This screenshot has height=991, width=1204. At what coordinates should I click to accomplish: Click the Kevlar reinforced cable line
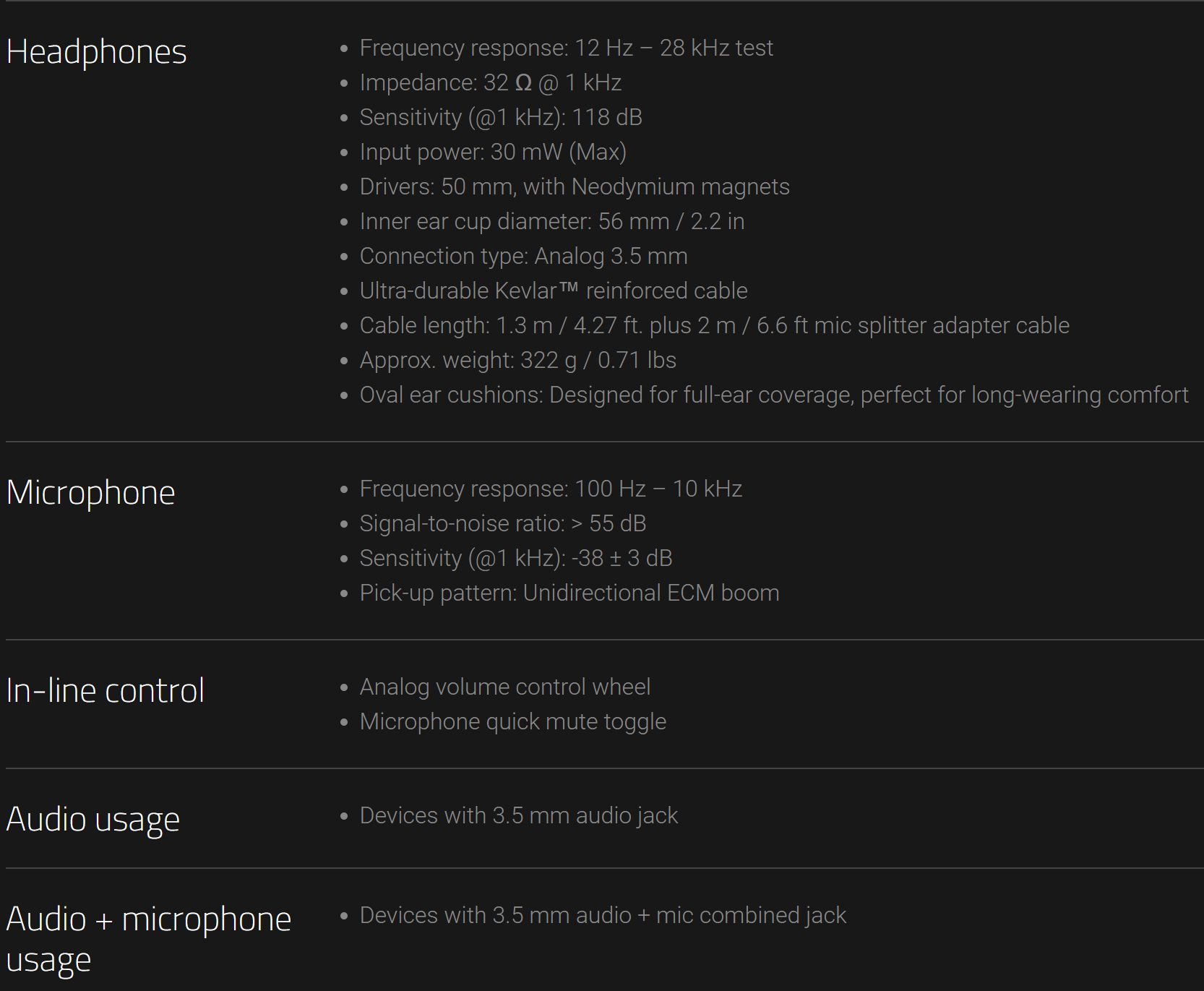pyautogui.click(x=553, y=291)
